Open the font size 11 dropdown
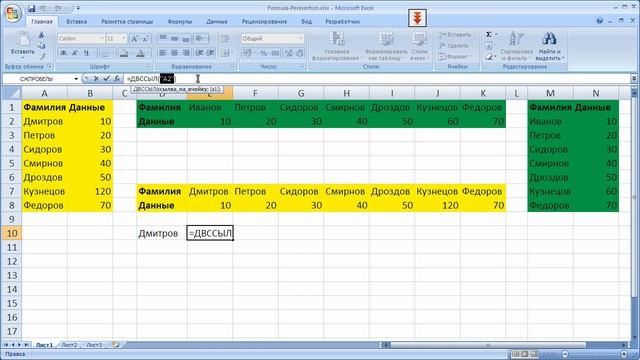640x360 pixels. [124, 38]
